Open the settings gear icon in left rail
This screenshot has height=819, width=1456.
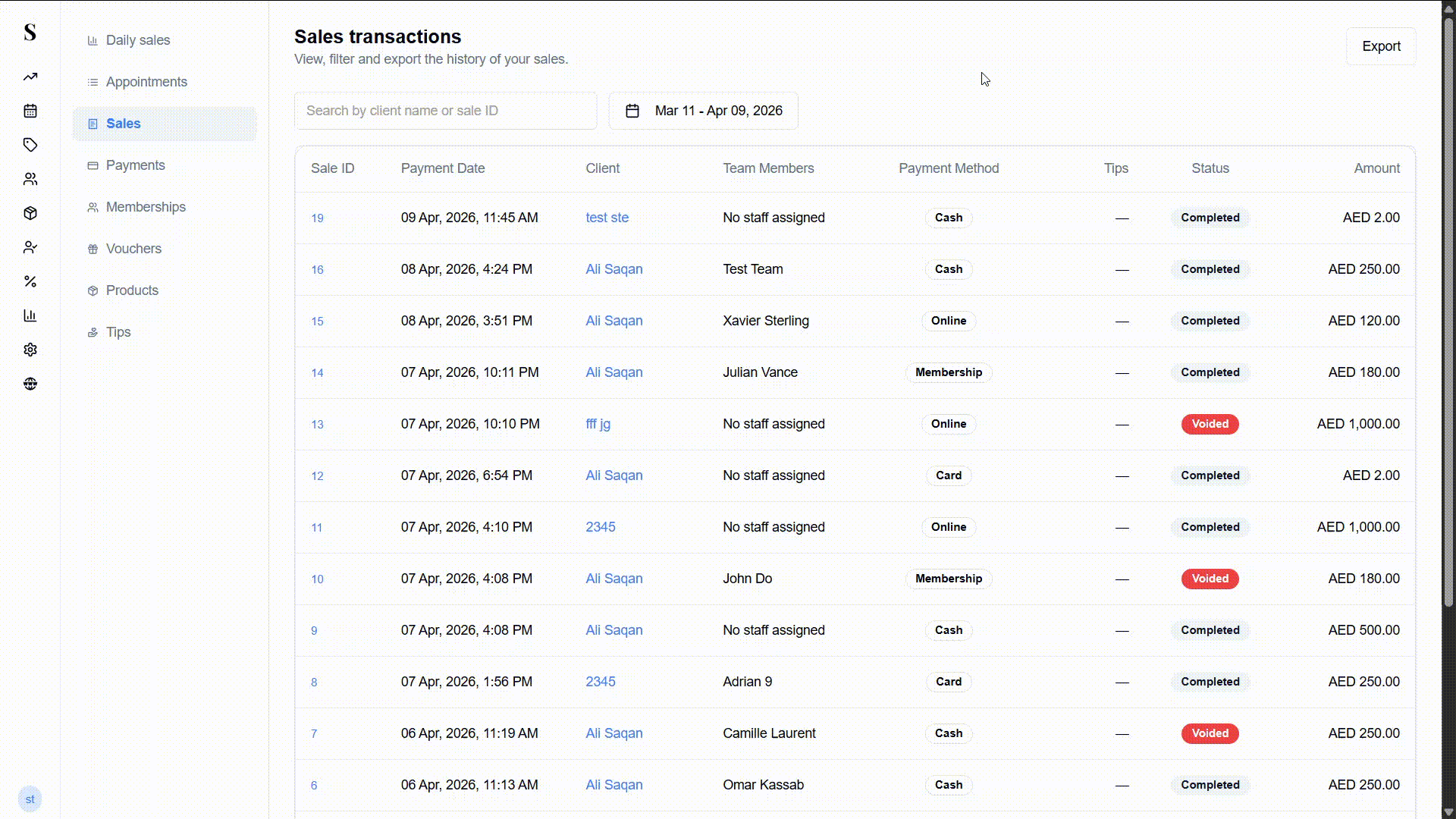(30, 350)
